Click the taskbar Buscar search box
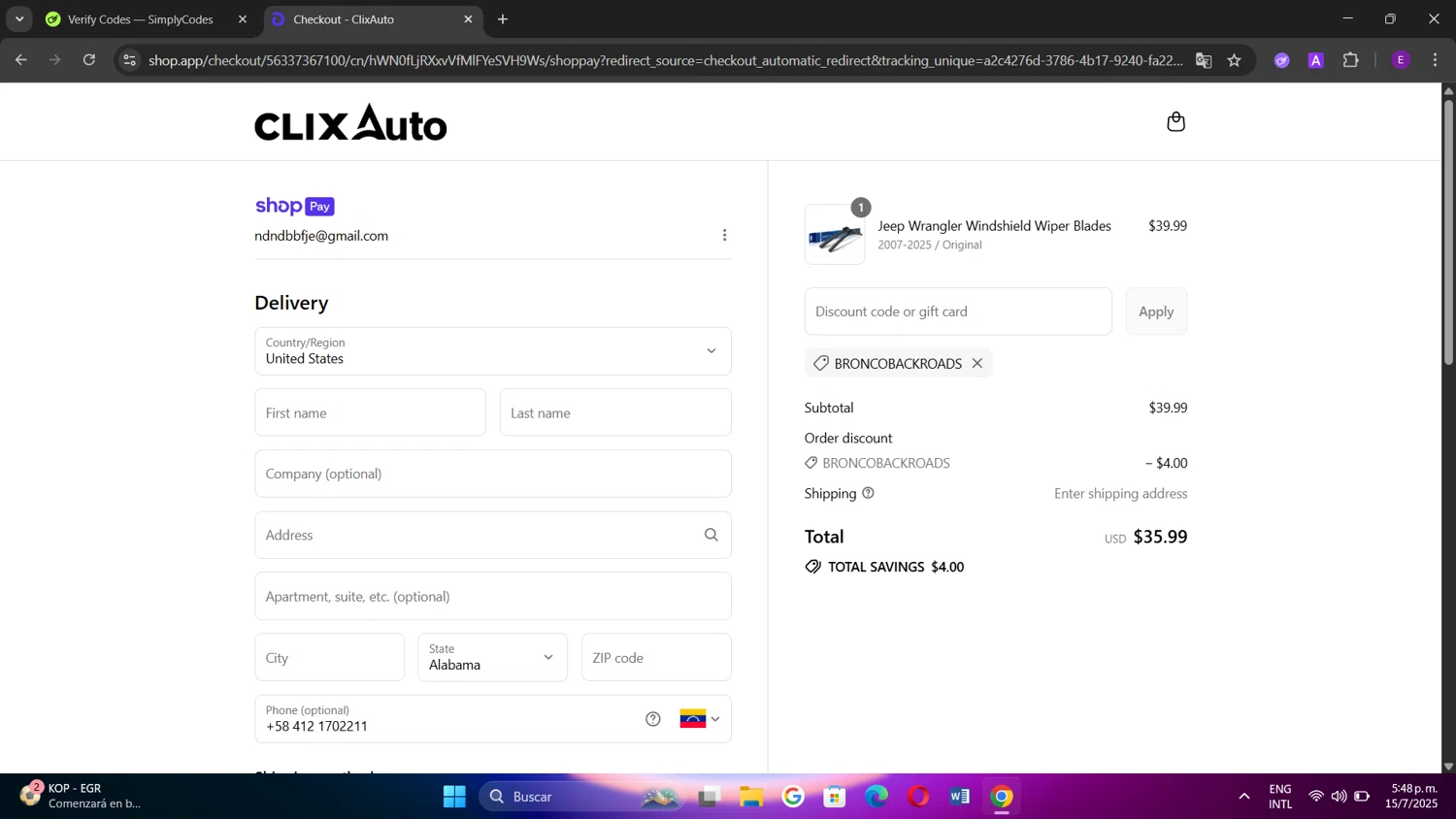The height and width of the screenshot is (819, 1456). tap(582, 797)
